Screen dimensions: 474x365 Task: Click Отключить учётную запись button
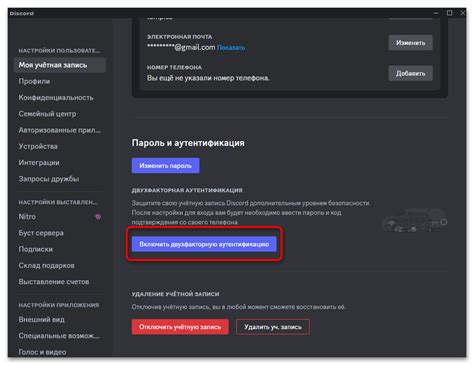coord(180,327)
